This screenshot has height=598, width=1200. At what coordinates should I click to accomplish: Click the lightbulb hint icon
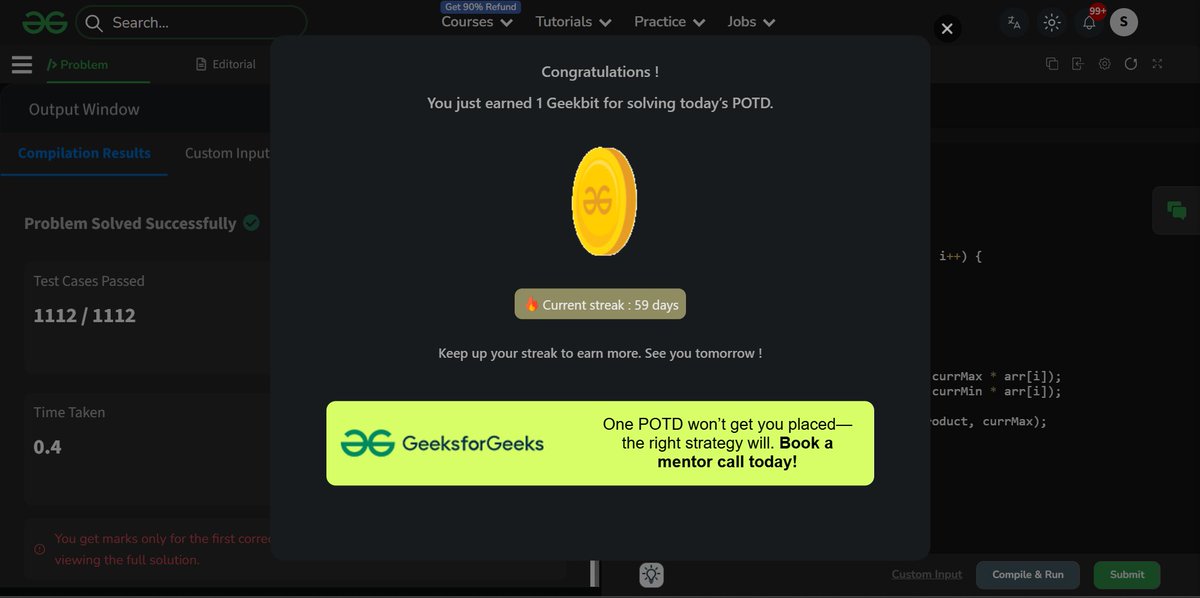(651, 574)
